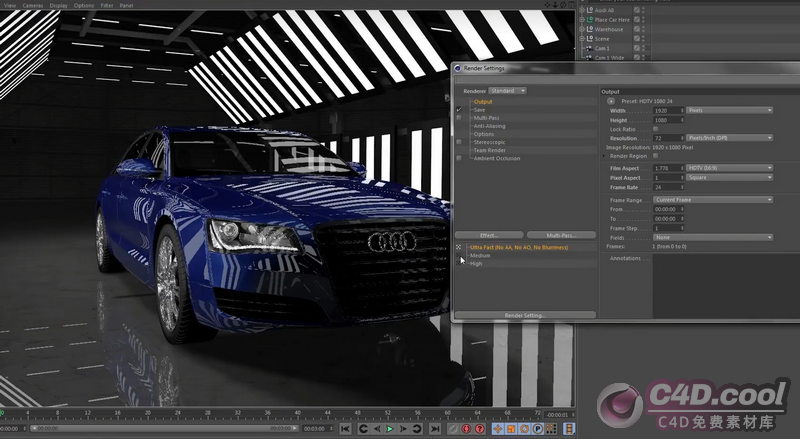
Task: Toggle the Lock Ratio checkbox
Action: pyautogui.click(x=656, y=129)
